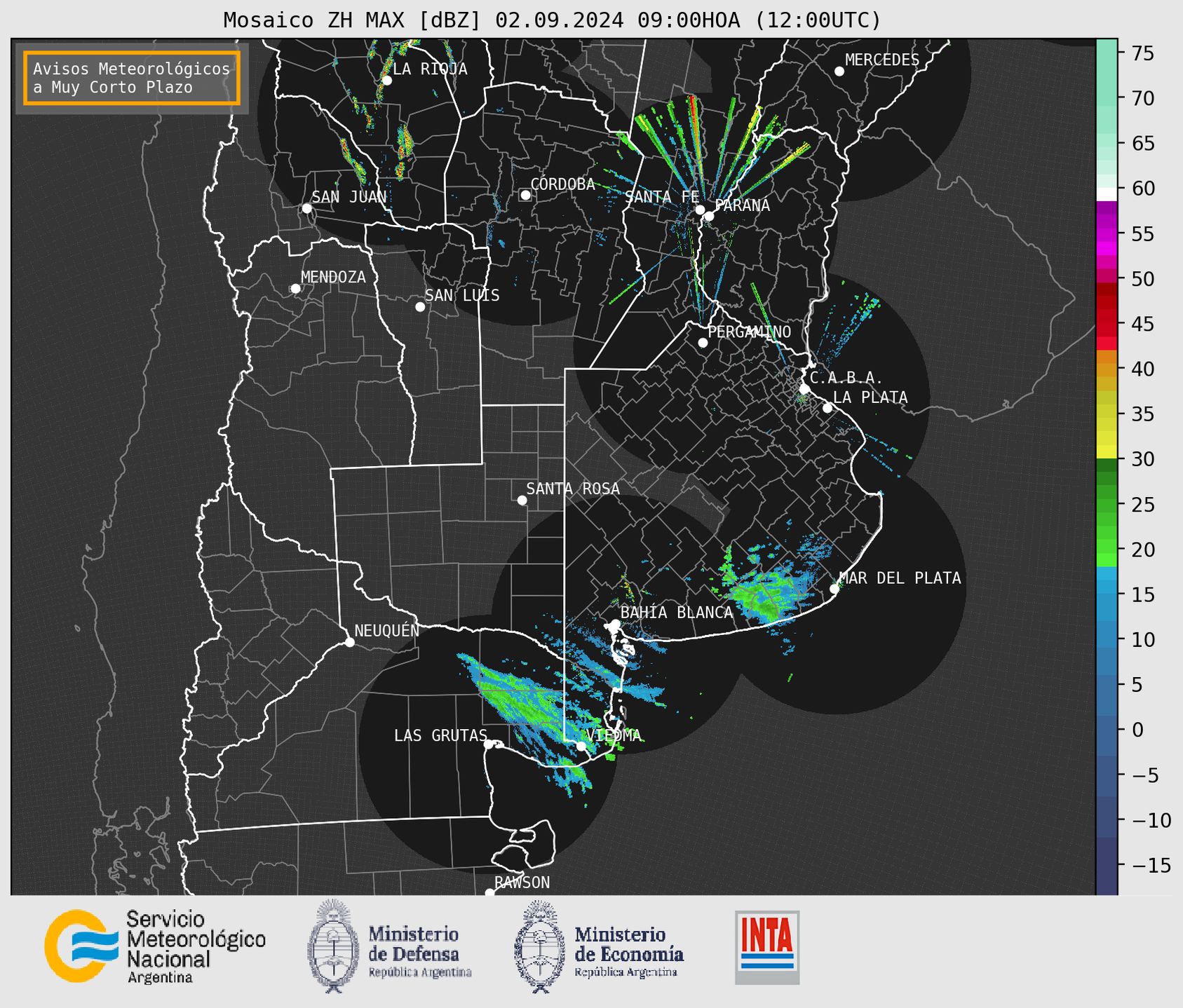Click the San Juan city marker dot

coord(306,208)
